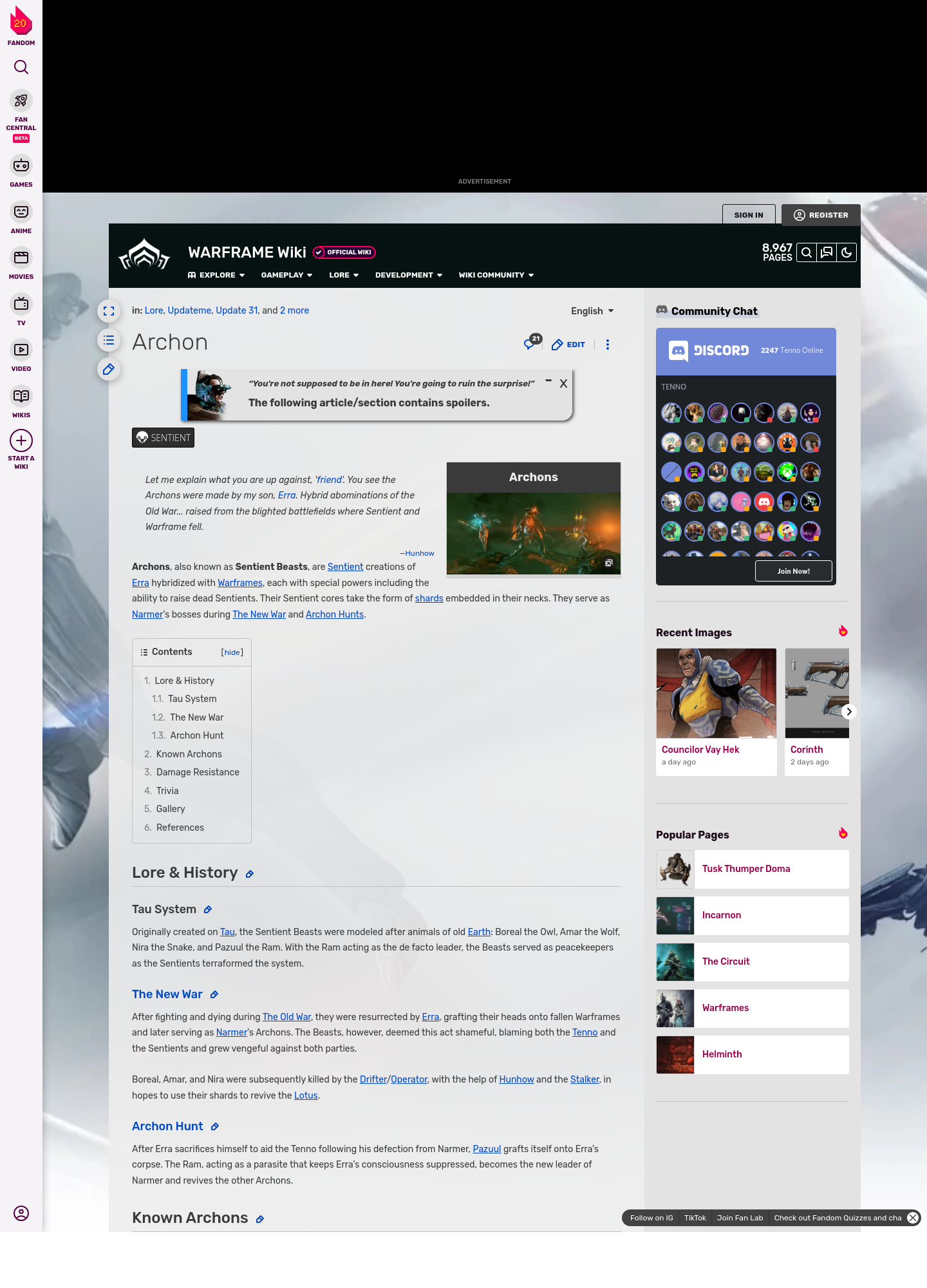
Task: Open the English language dropdown
Action: click(592, 311)
